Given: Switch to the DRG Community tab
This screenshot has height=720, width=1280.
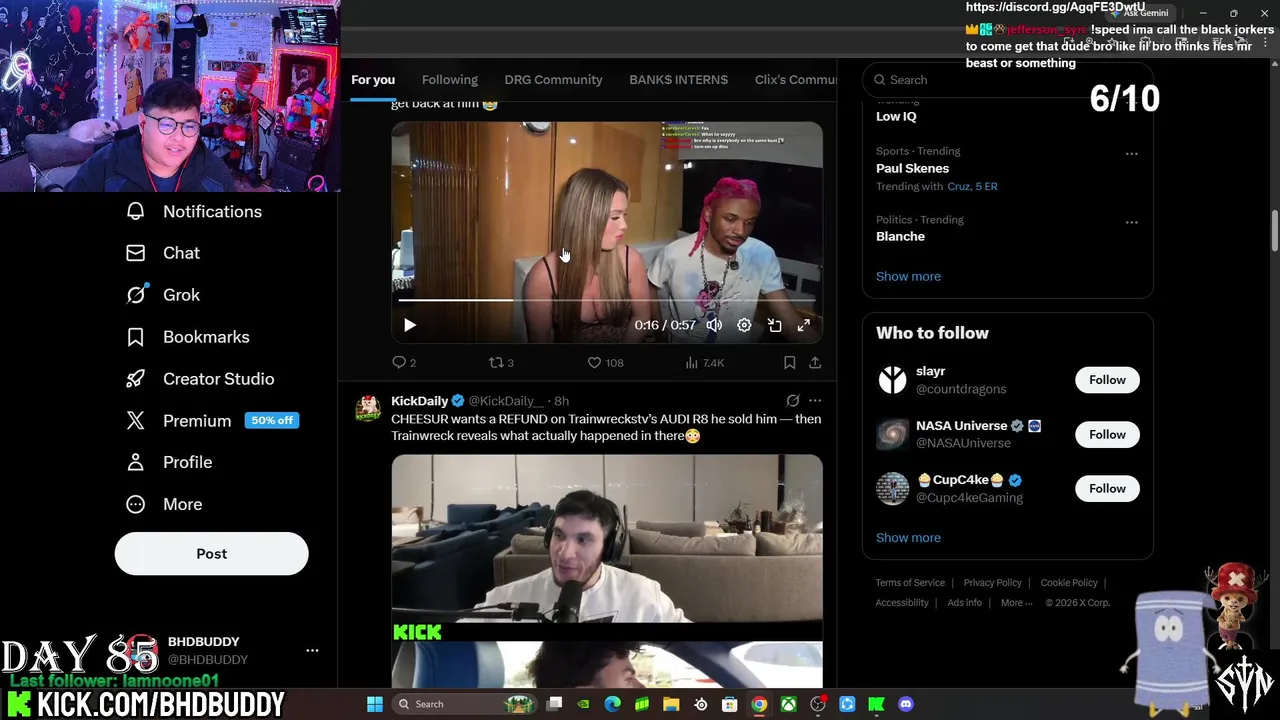Looking at the screenshot, I should coord(553,80).
